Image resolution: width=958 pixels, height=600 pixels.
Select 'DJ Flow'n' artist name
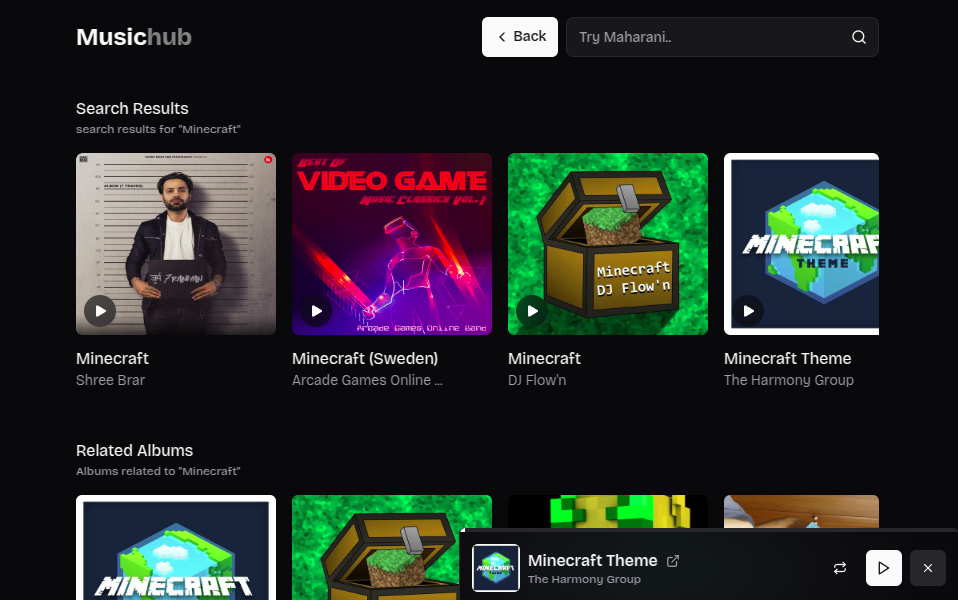coord(537,380)
